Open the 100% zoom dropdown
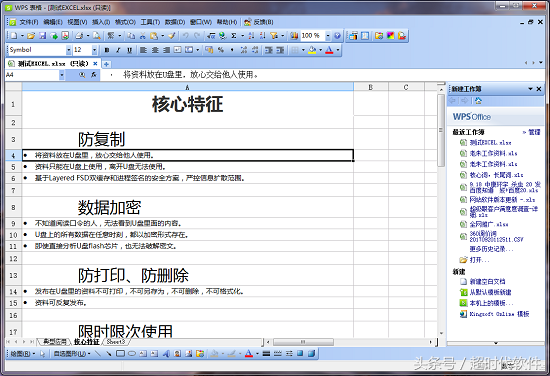This screenshot has height=376, width=550. [328, 35]
